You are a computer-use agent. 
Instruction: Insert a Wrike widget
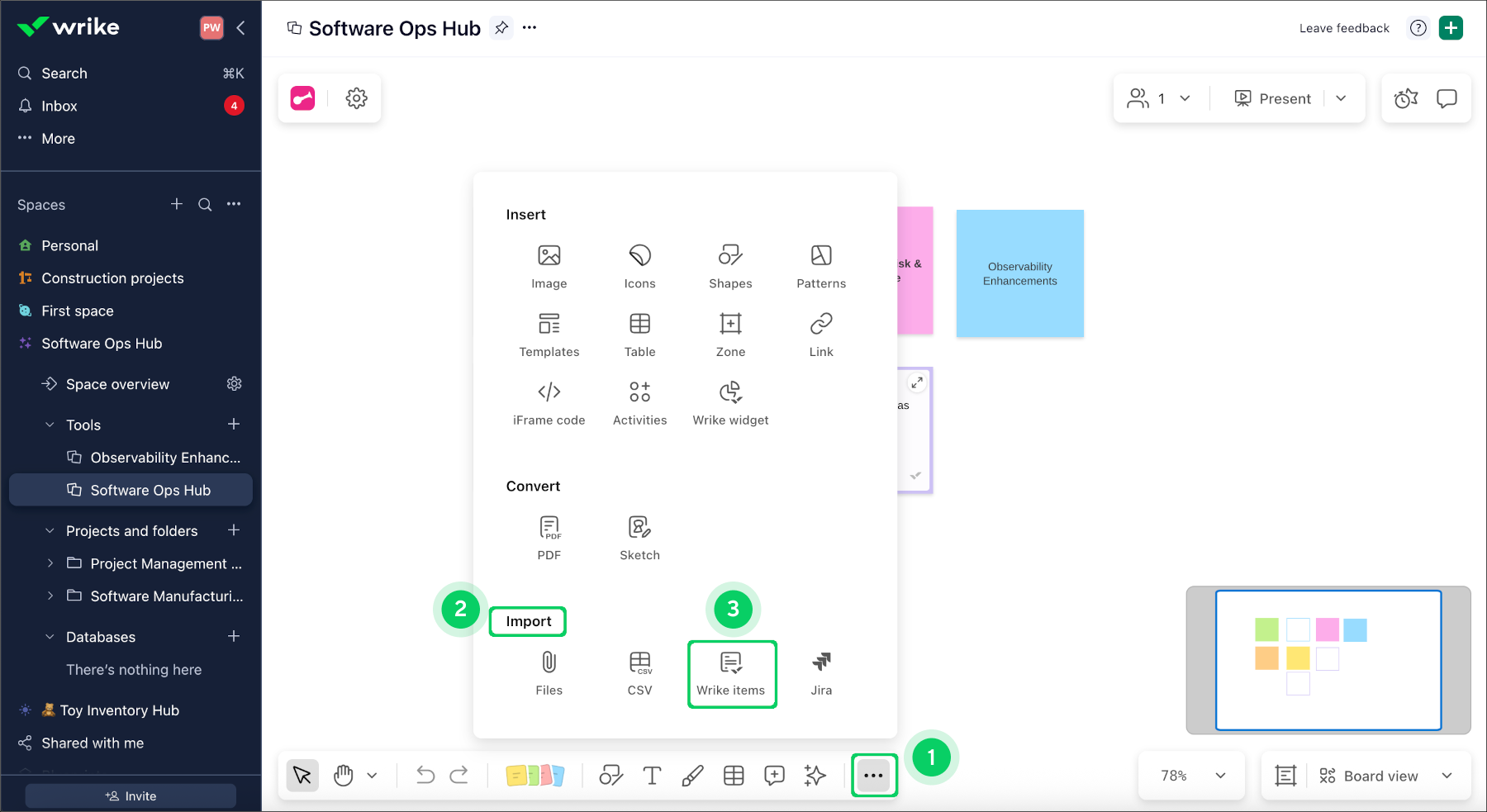(x=731, y=403)
